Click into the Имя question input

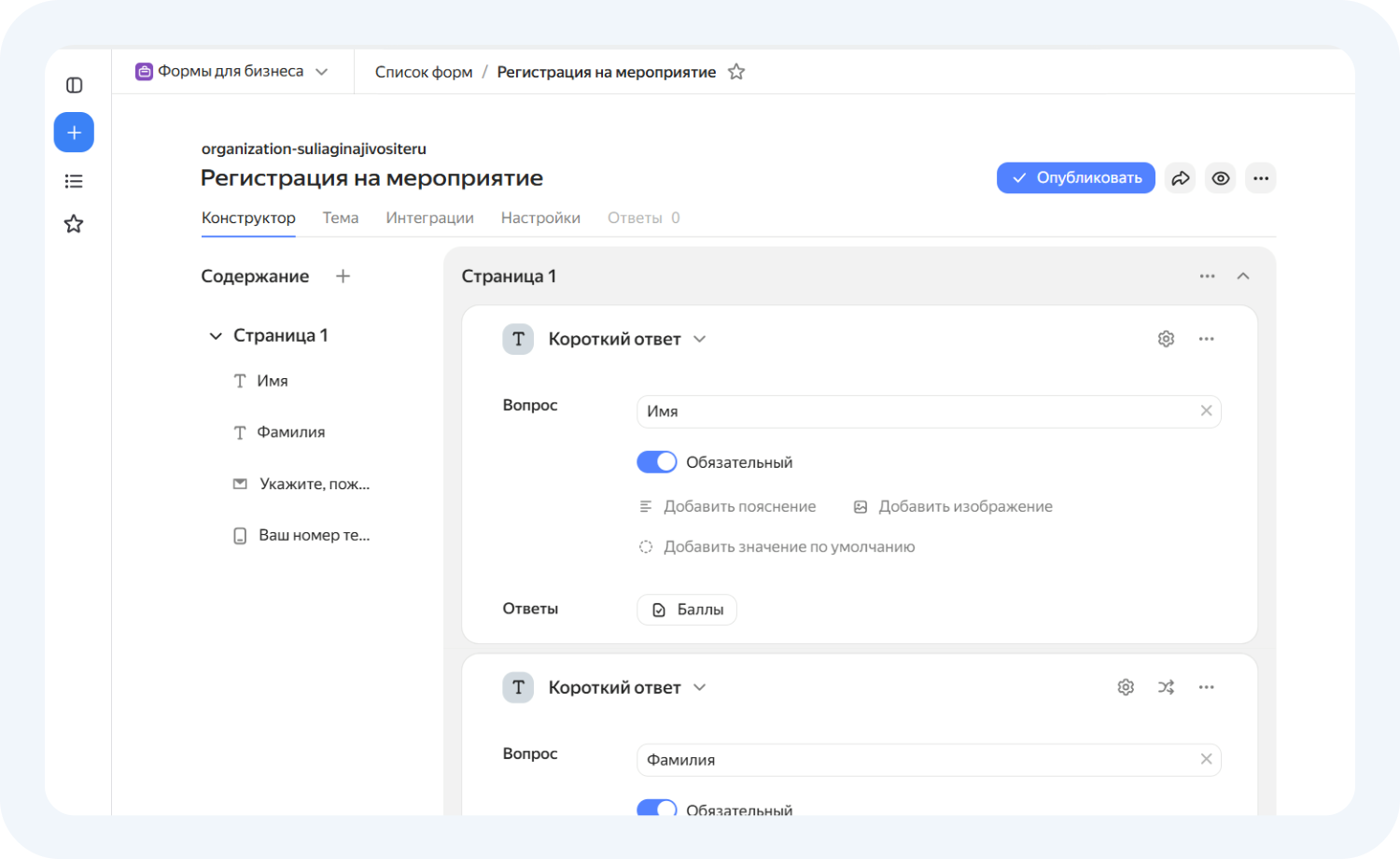(929, 411)
